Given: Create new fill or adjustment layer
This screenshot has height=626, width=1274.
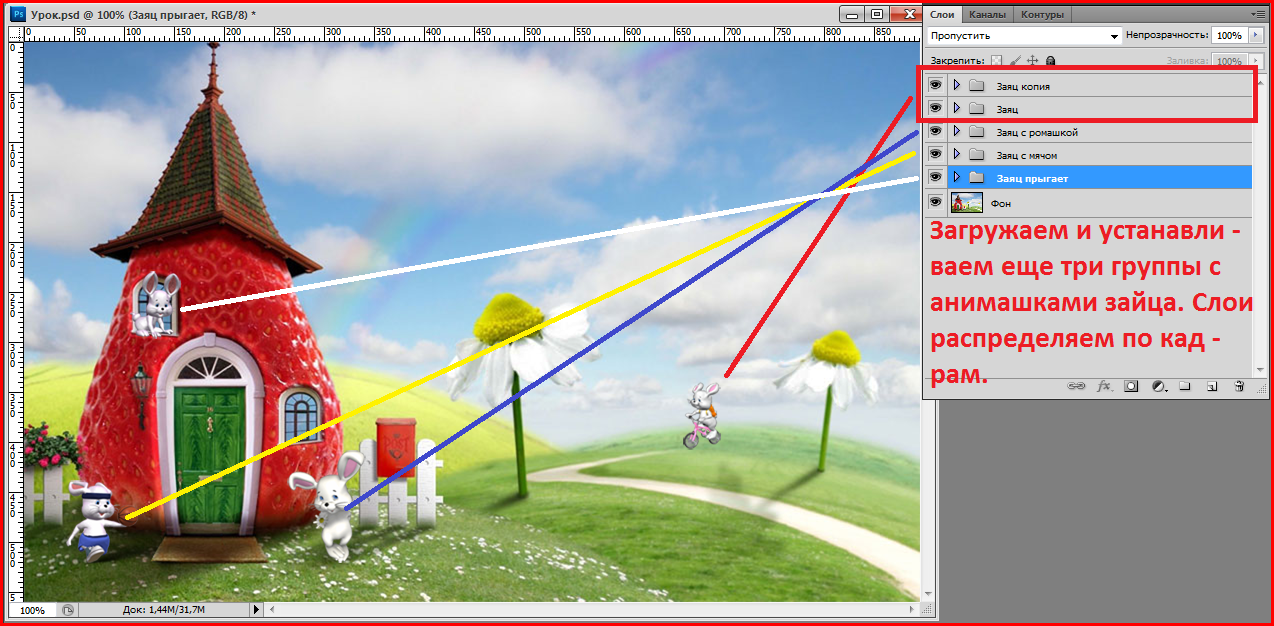Looking at the screenshot, I should (1159, 385).
